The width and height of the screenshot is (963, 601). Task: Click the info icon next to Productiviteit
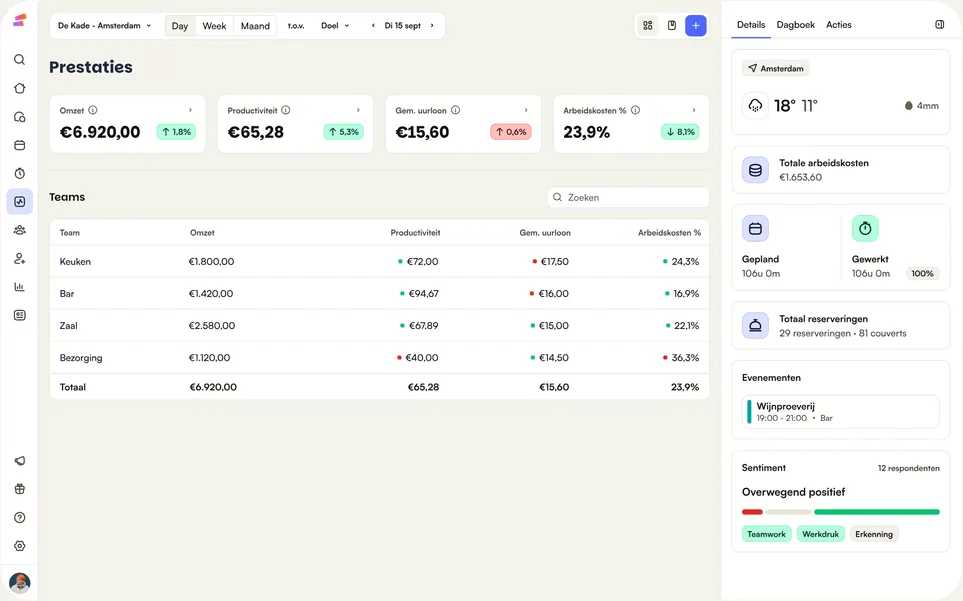coord(286,110)
